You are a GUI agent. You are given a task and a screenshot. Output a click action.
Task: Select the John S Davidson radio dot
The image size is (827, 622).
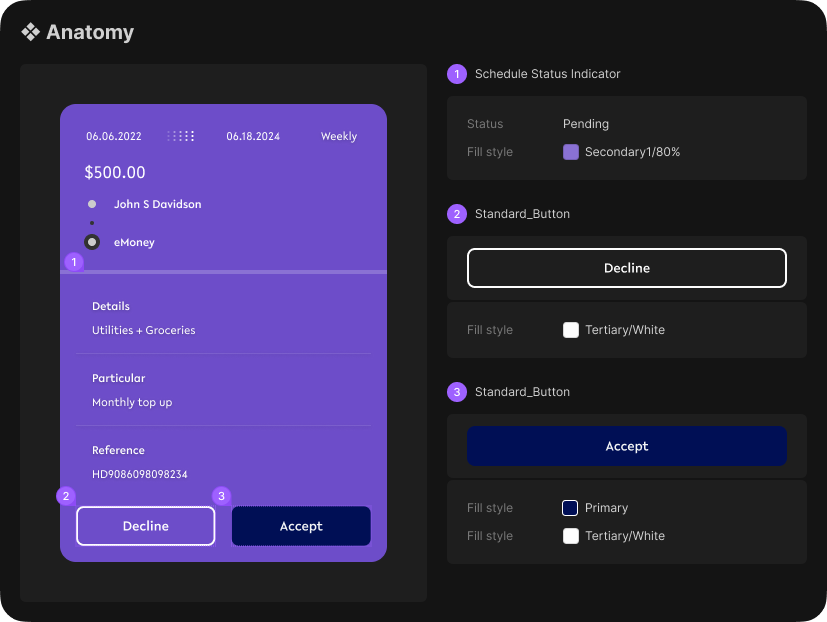tap(92, 204)
